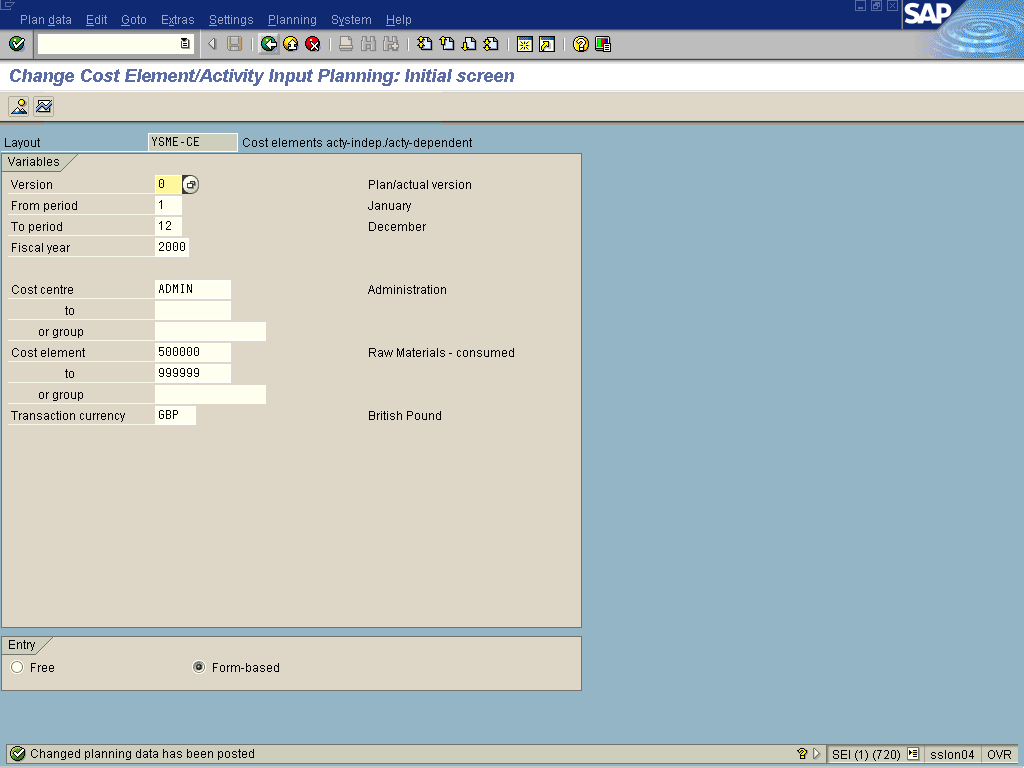Expand the command field history dropdown
The height and width of the screenshot is (768, 1024).
click(184, 44)
